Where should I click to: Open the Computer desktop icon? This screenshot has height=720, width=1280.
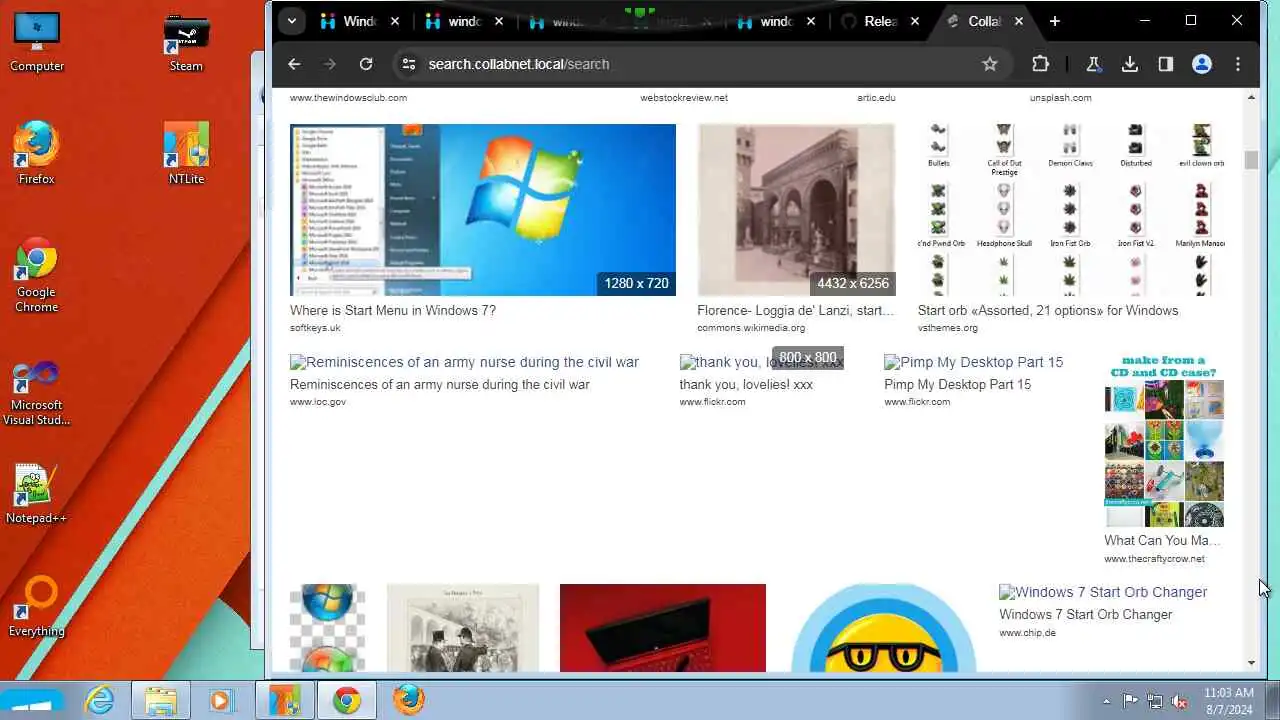pos(37,42)
